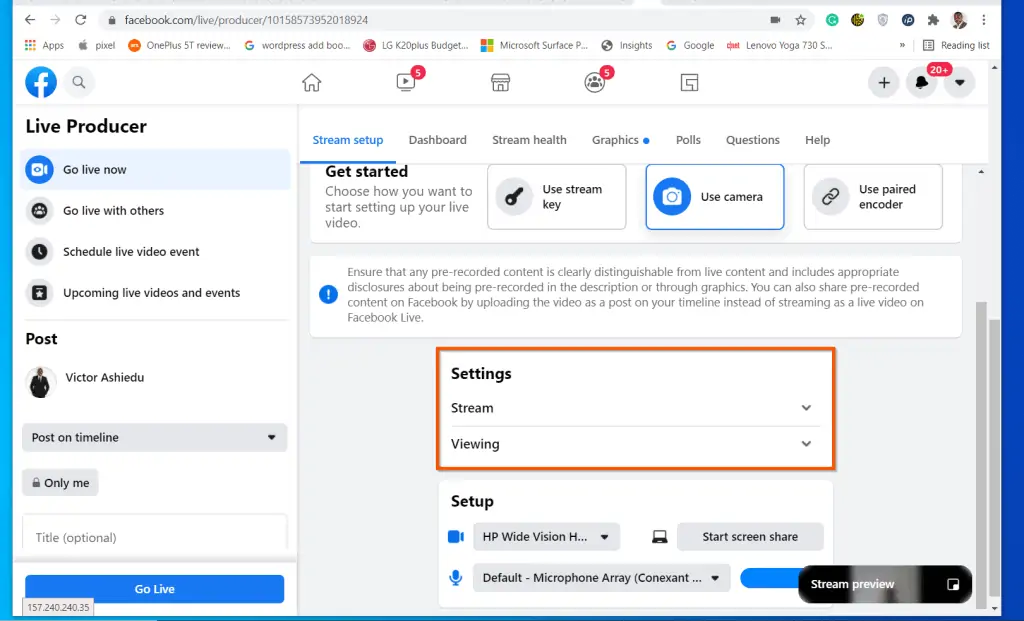Viewport: 1024px width, 621px height.
Task: Reload the page
Action: (80, 20)
